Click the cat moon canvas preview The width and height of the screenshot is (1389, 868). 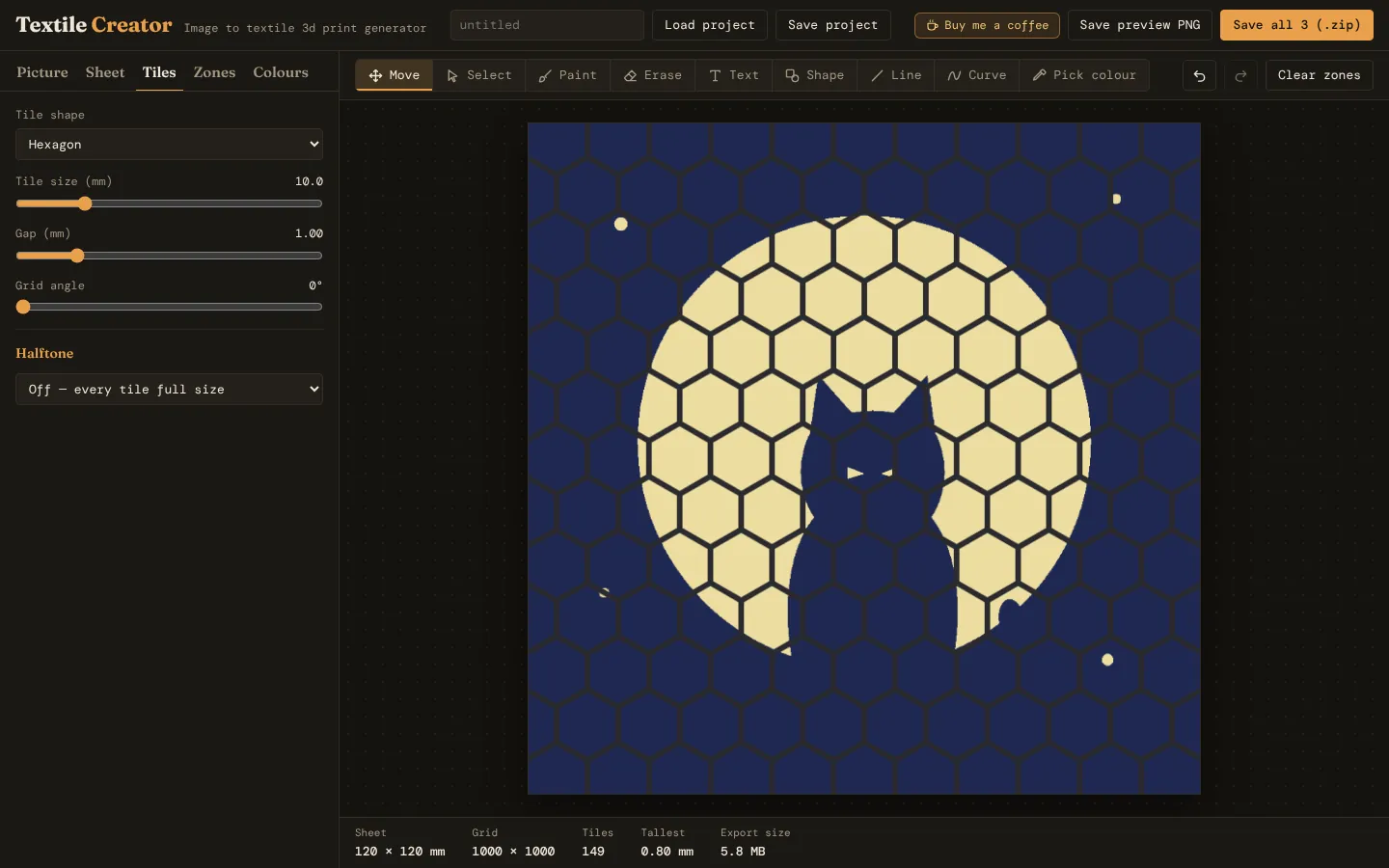864,458
